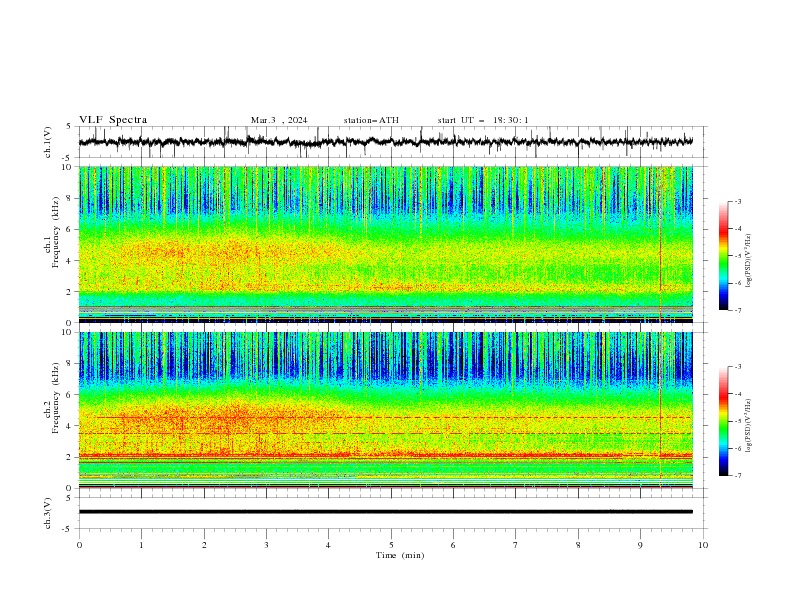
Task: Click the ch.1(V) waveform axis label
Action: (48, 142)
